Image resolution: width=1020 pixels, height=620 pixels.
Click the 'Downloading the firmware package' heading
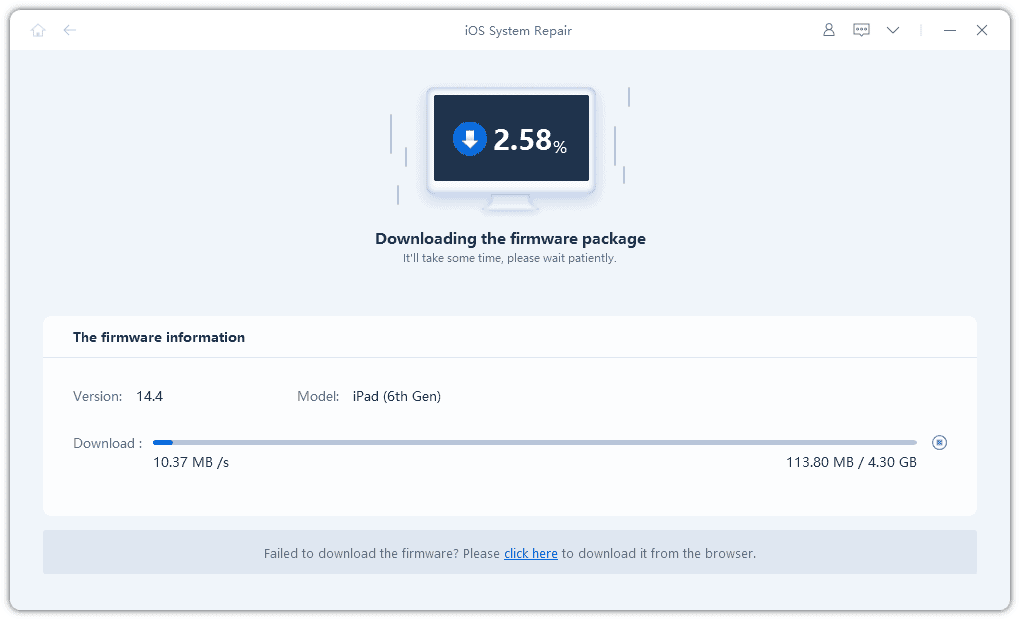[510, 238]
